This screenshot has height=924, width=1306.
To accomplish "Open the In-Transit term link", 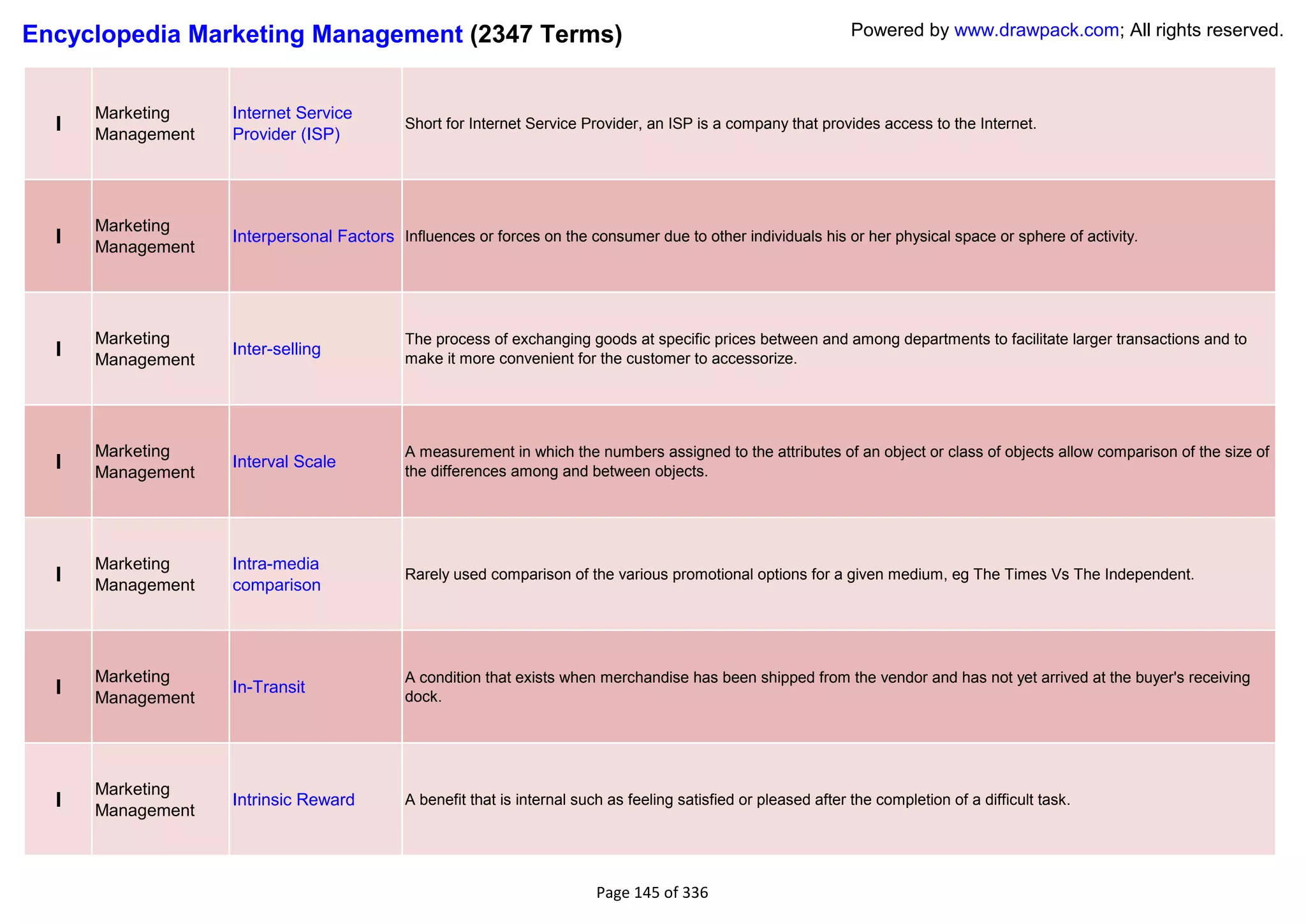I will tap(268, 687).
